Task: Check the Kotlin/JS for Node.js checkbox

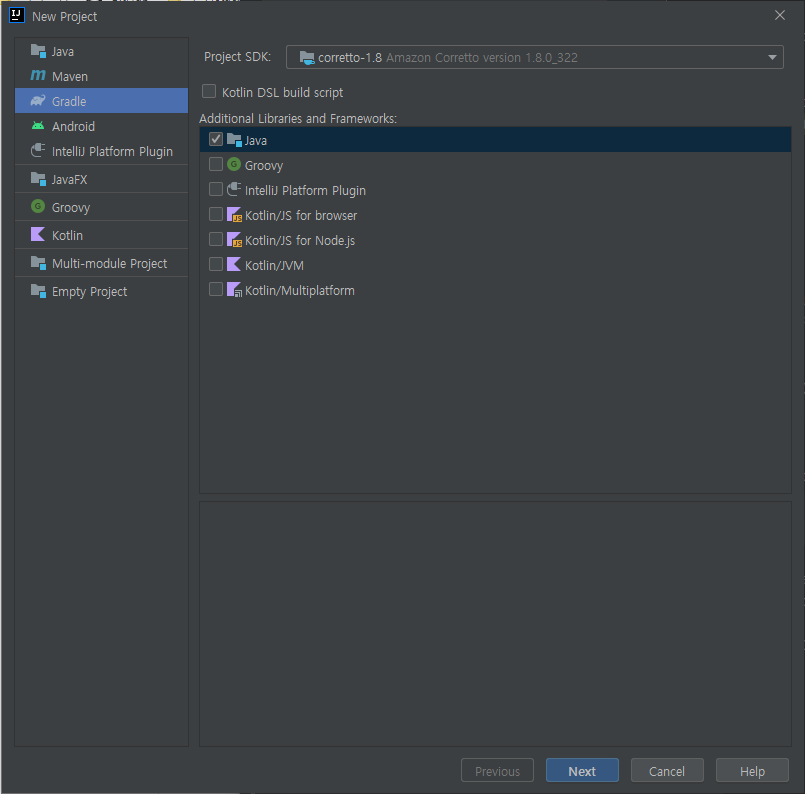Action: tap(216, 239)
